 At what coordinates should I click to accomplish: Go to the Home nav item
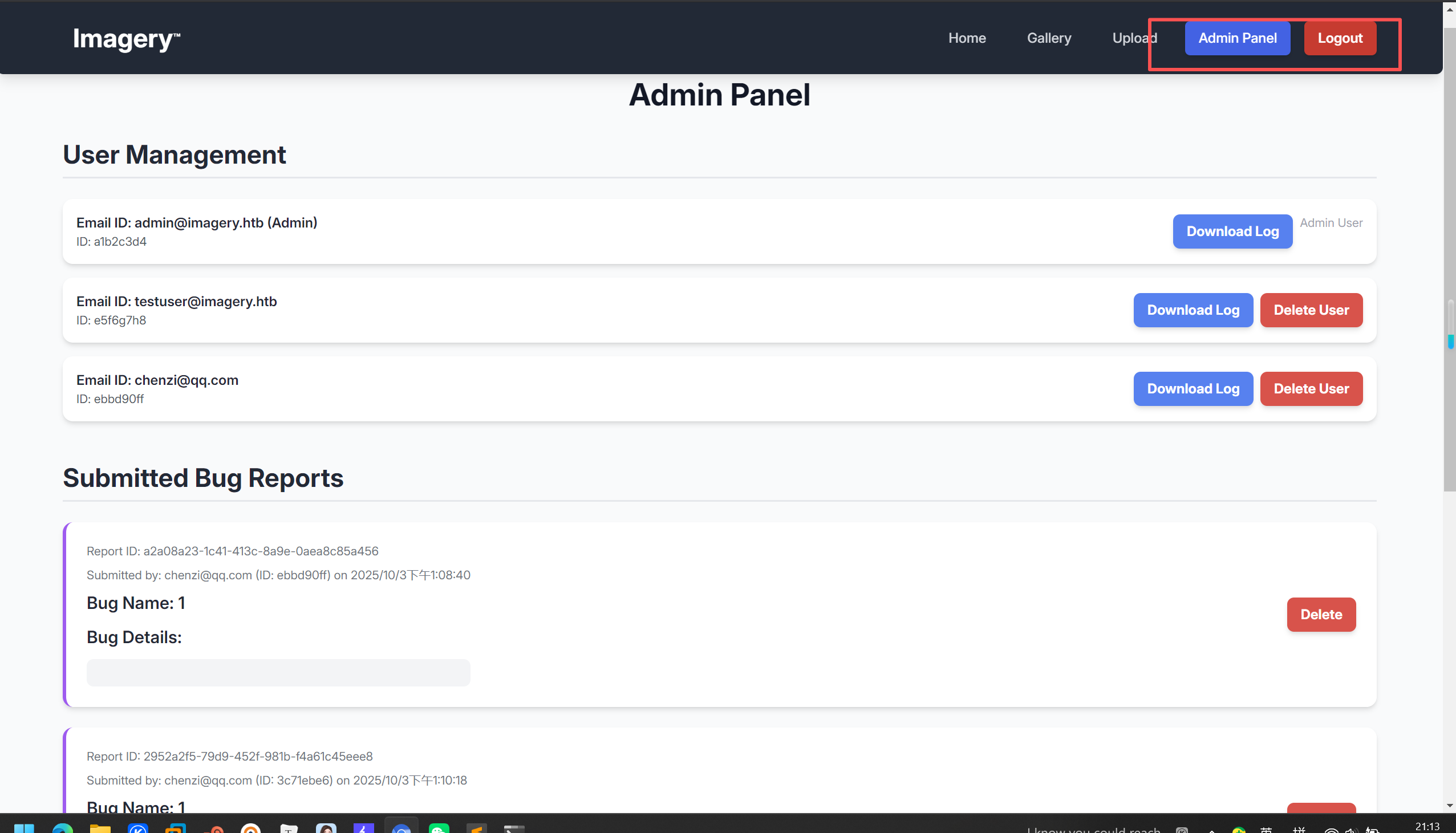[x=967, y=38]
